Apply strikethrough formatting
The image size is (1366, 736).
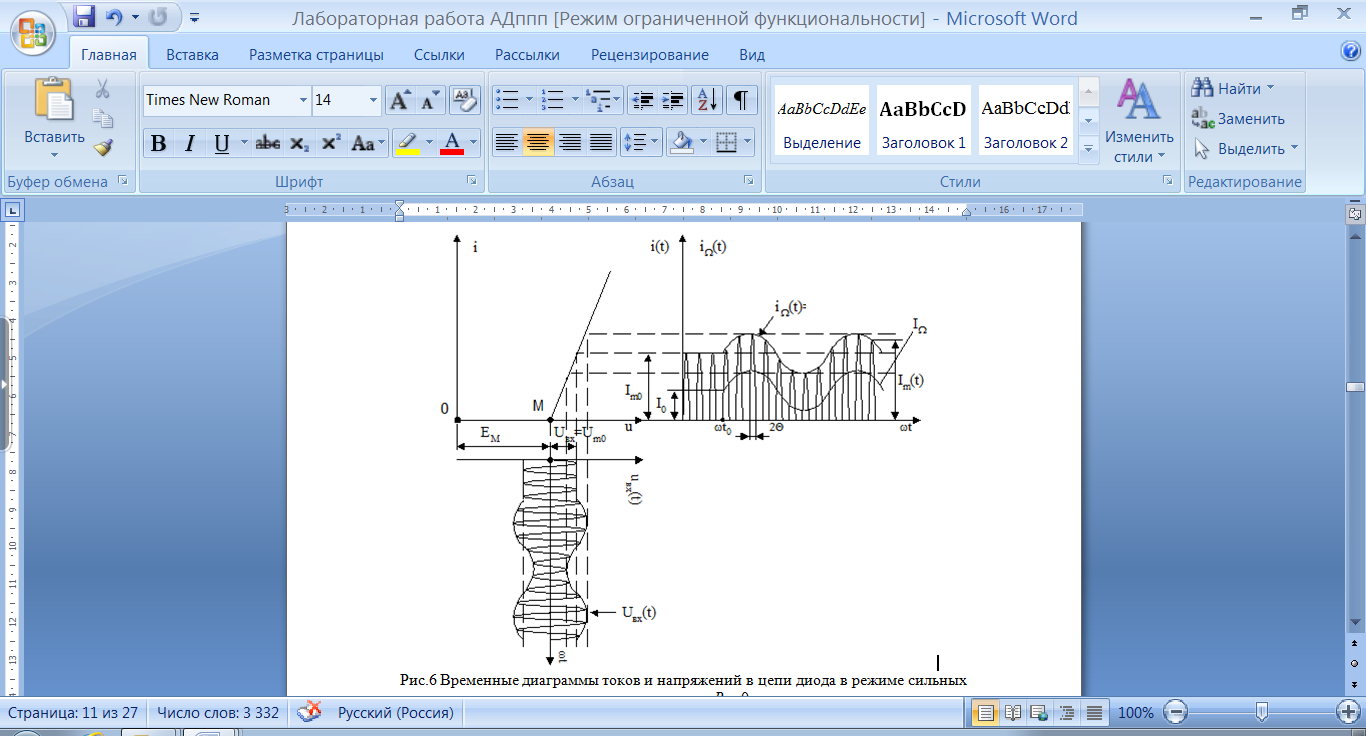267,143
